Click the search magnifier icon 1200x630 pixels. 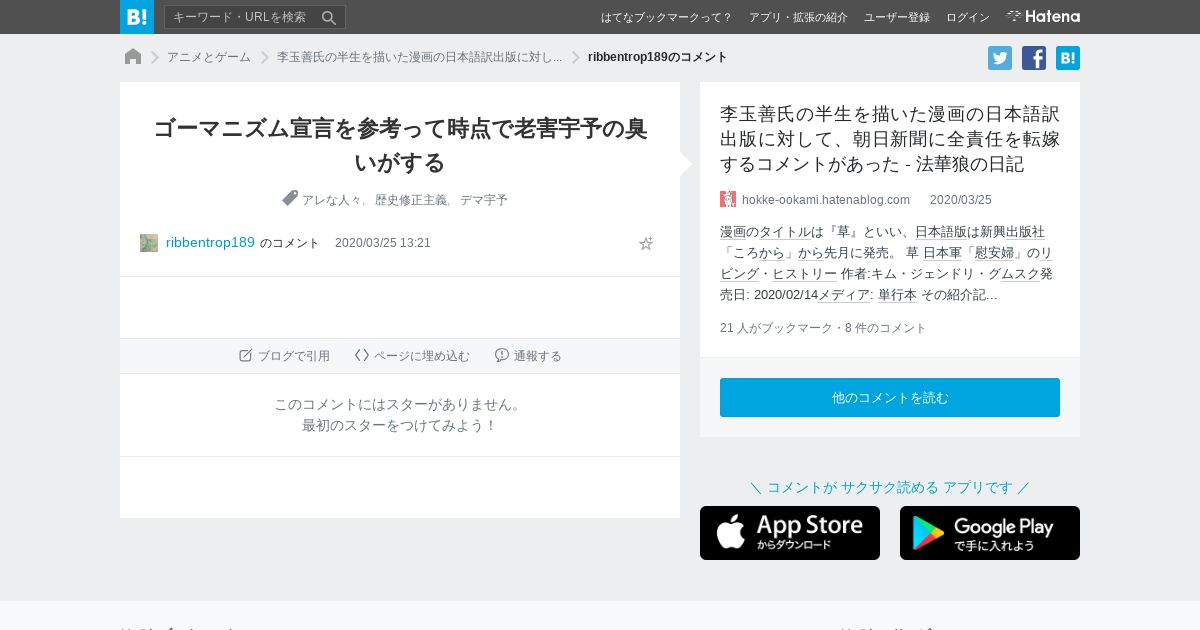click(x=329, y=17)
